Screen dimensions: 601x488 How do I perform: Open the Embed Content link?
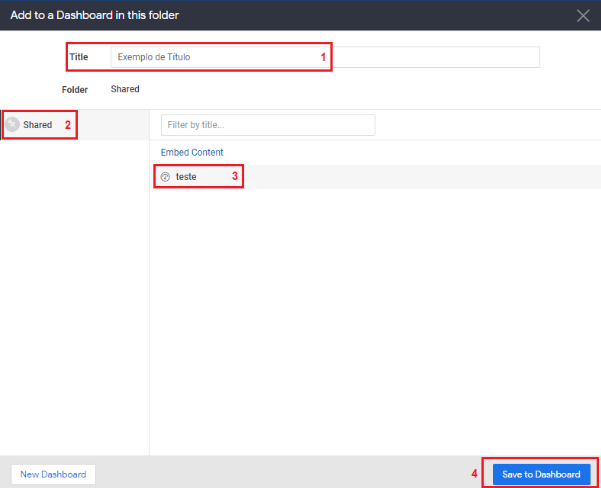pos(192,153)
